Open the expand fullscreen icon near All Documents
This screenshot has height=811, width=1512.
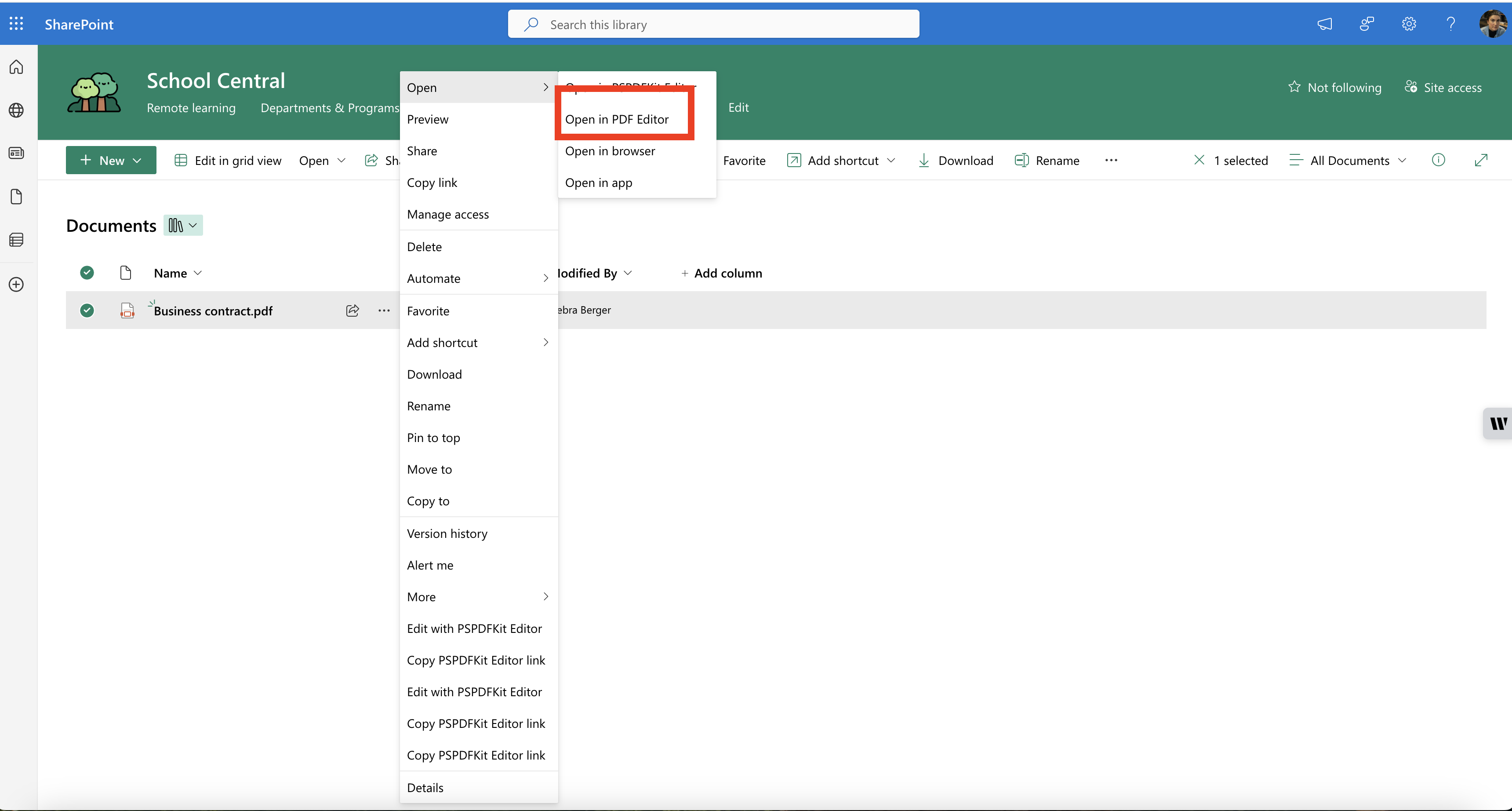click(1482, 160)
